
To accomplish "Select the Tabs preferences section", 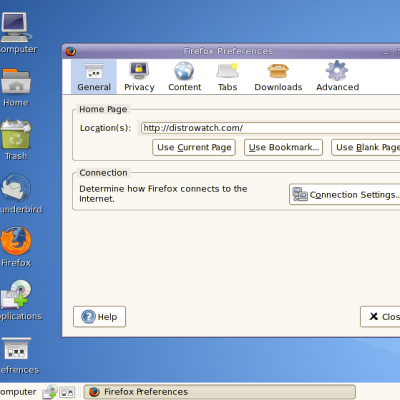I will [227, 77].
